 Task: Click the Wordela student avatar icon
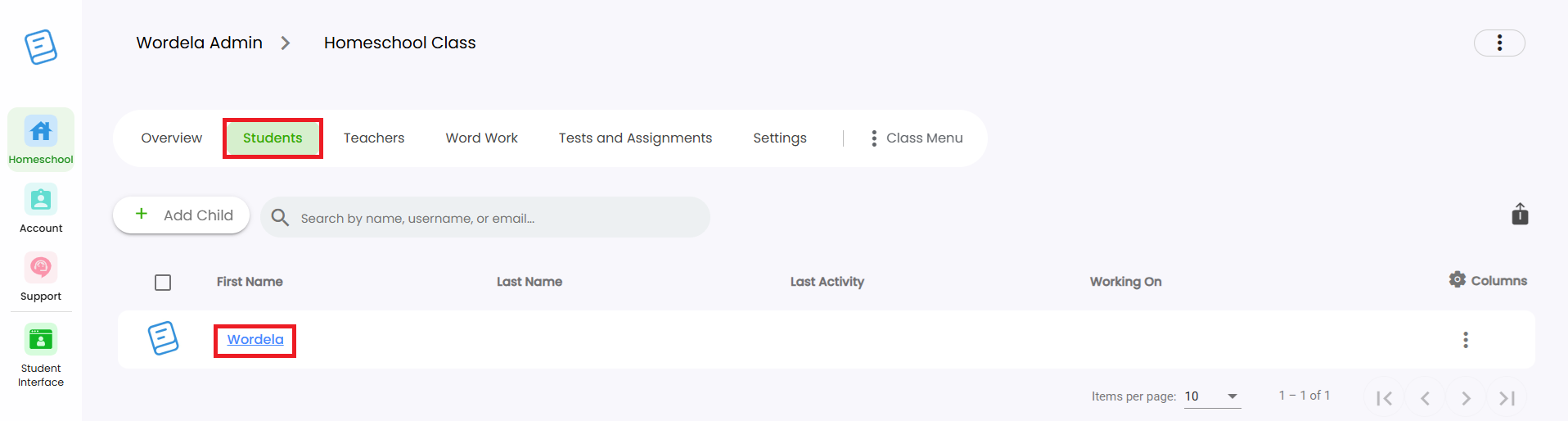(x=163, y=338)
